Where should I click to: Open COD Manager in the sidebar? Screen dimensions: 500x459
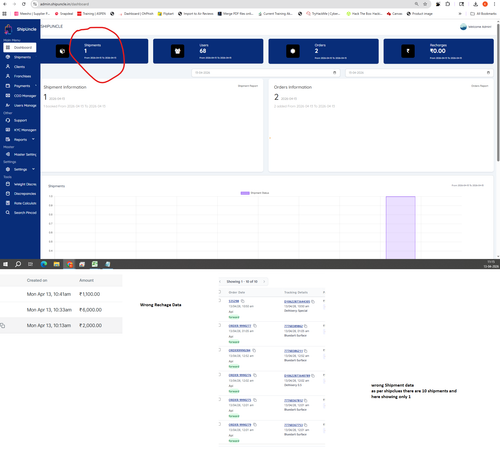point(21,96)
